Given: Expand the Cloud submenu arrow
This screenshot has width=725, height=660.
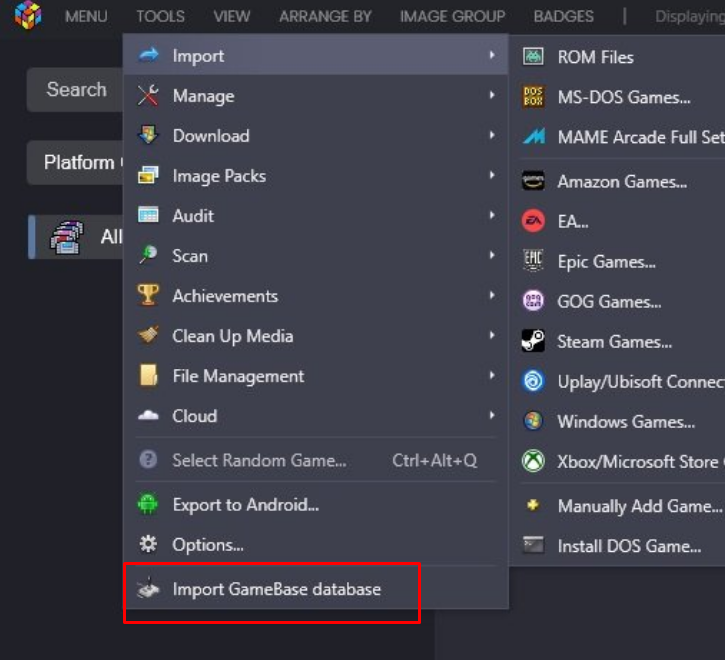Looking at the screenshot, I should (492, 415).
